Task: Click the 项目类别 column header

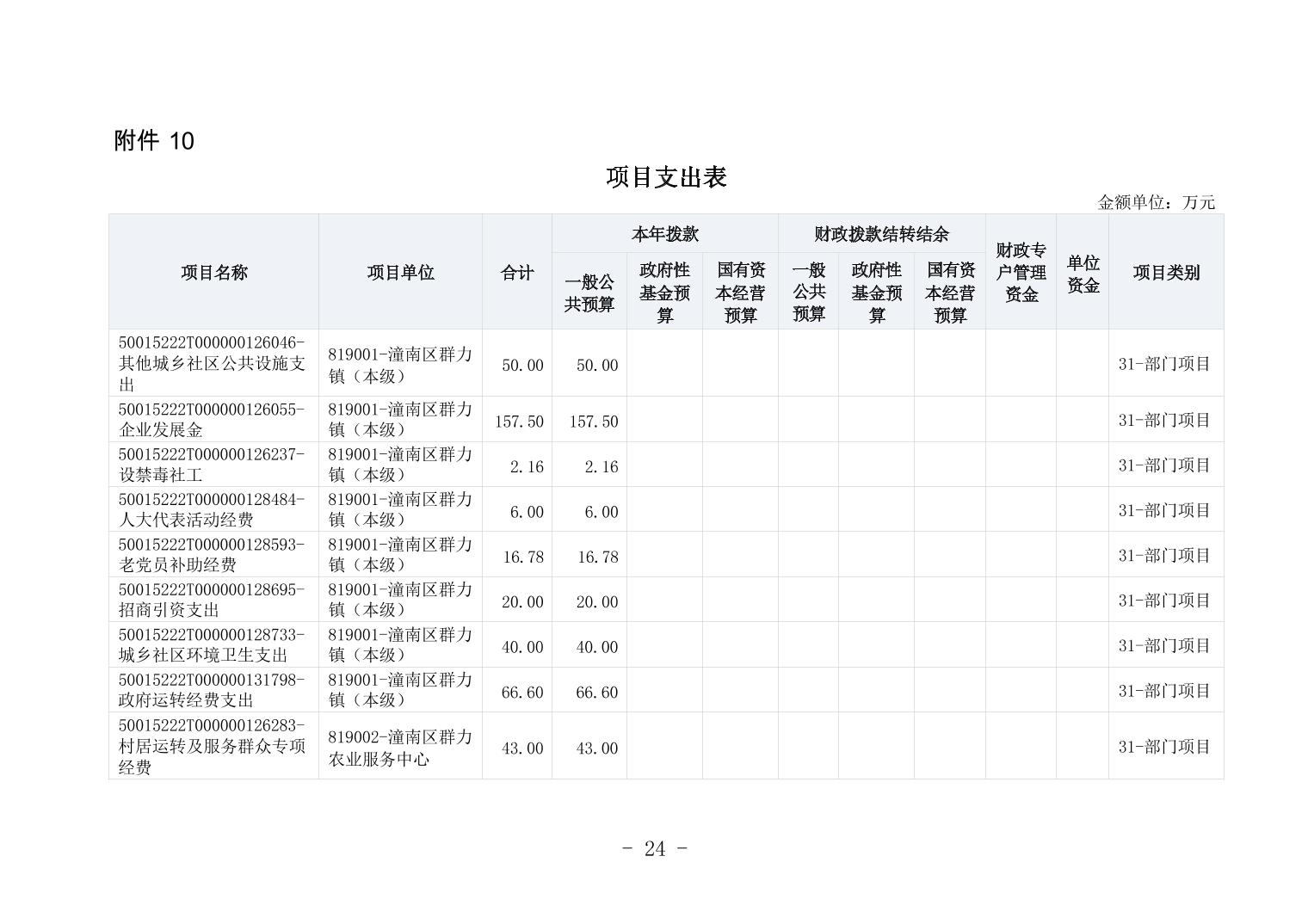Action: coord(1165,273)
